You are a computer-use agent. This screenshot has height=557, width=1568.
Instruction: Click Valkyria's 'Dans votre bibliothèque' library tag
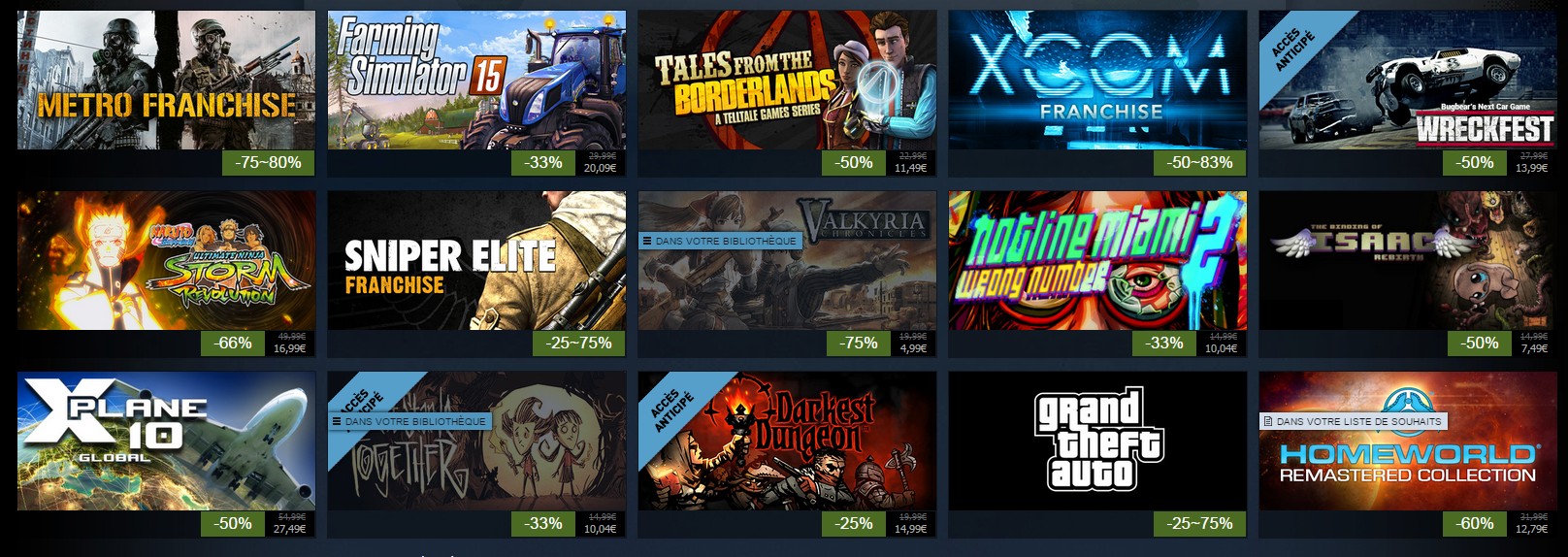719,241
